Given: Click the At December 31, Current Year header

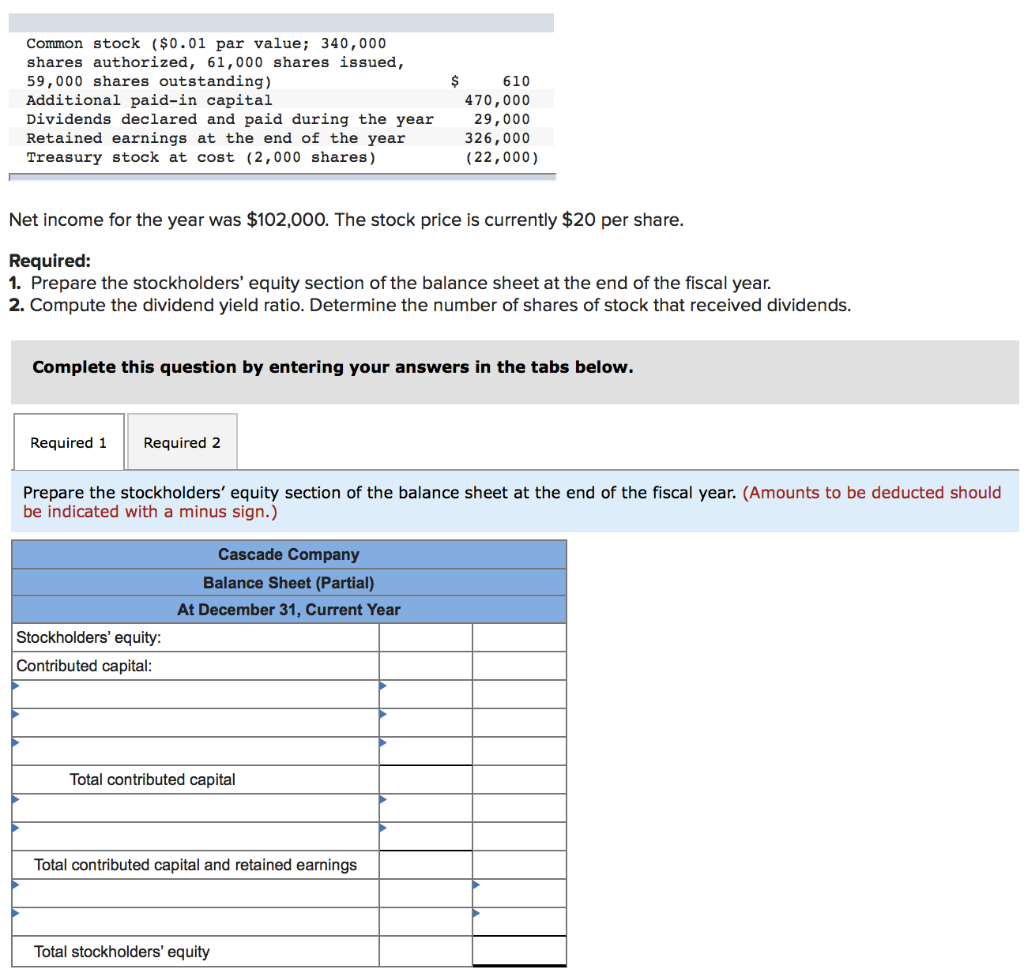Looking at the screenshot, I should point(288,609).
